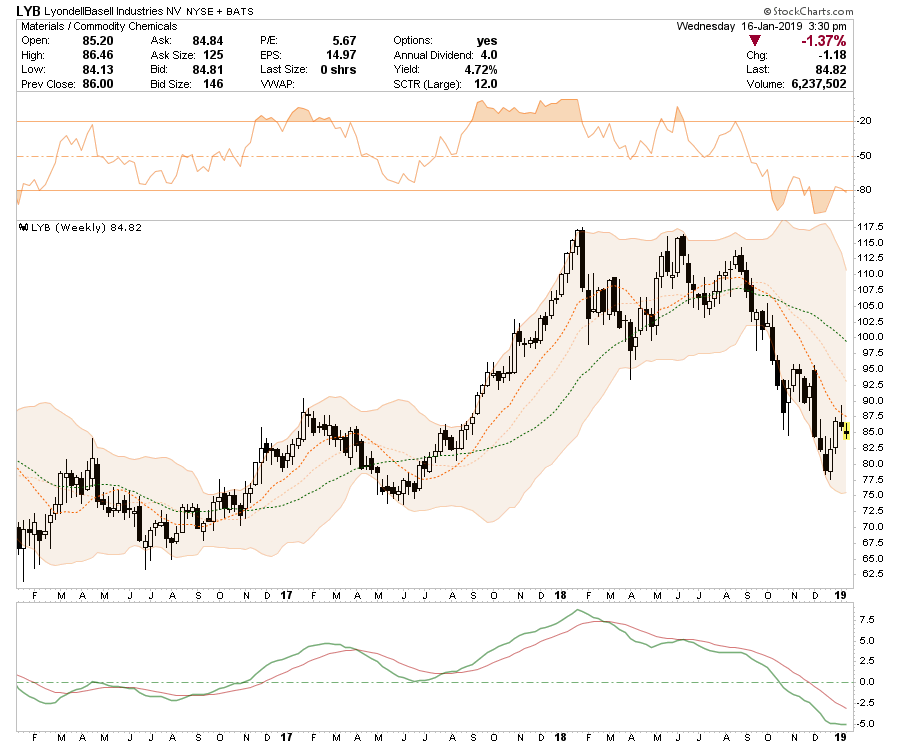Click the 7.5 label on the MACD axis
The image size is (900, 746).
point(867,620)
